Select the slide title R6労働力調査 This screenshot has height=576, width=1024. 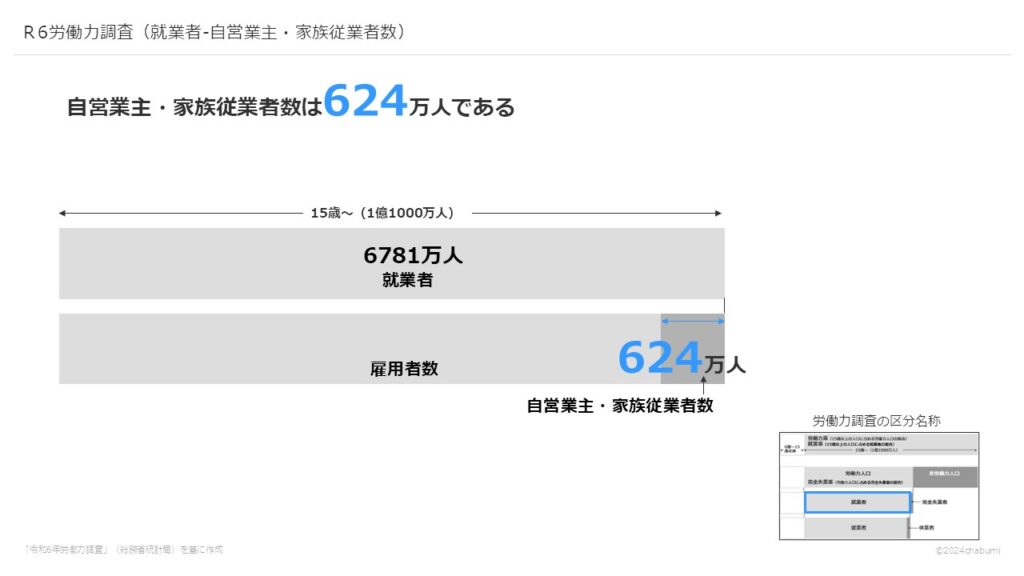point(214,32)
